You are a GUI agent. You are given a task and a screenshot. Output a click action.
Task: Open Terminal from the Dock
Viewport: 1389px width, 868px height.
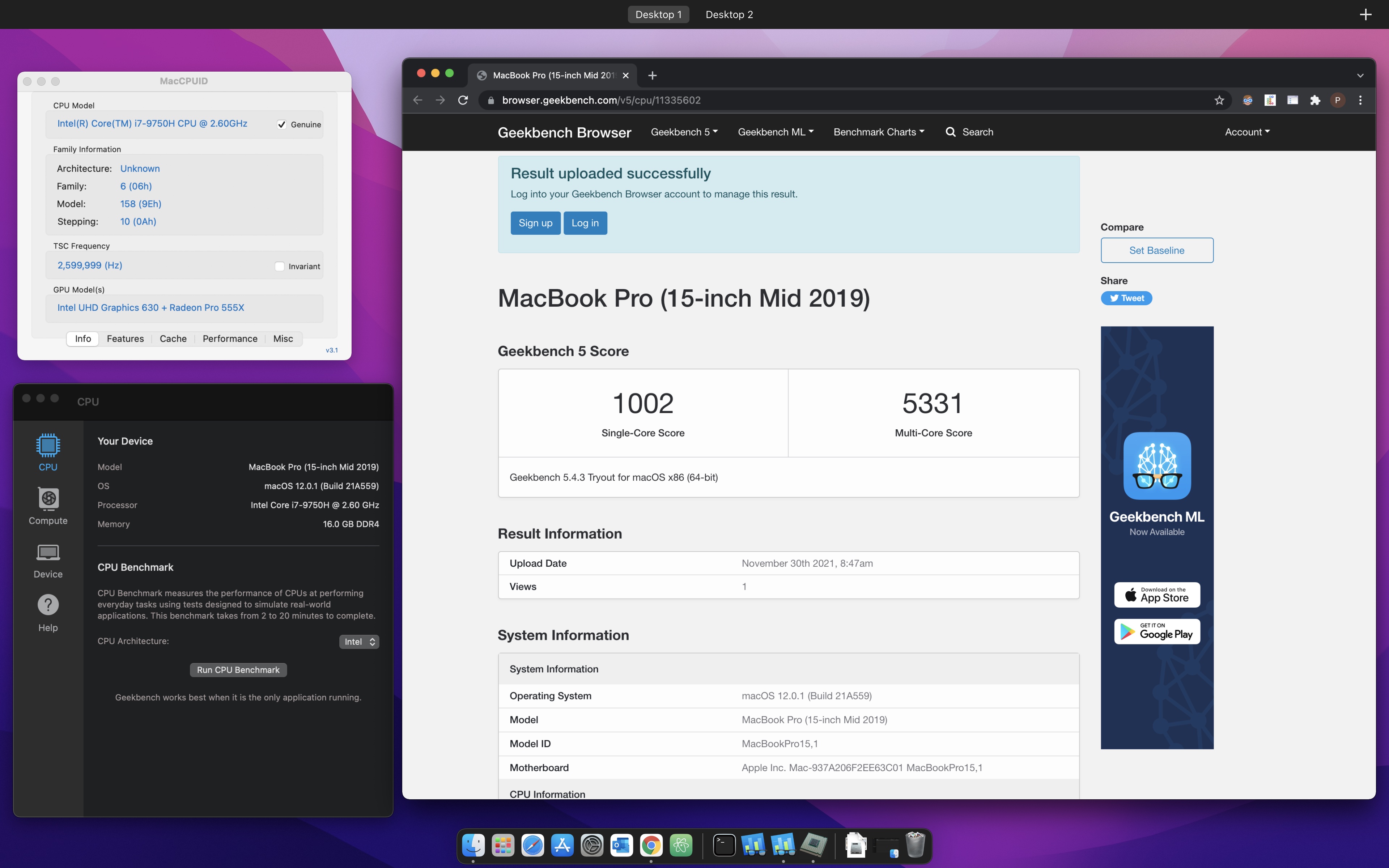click(725, 845)
